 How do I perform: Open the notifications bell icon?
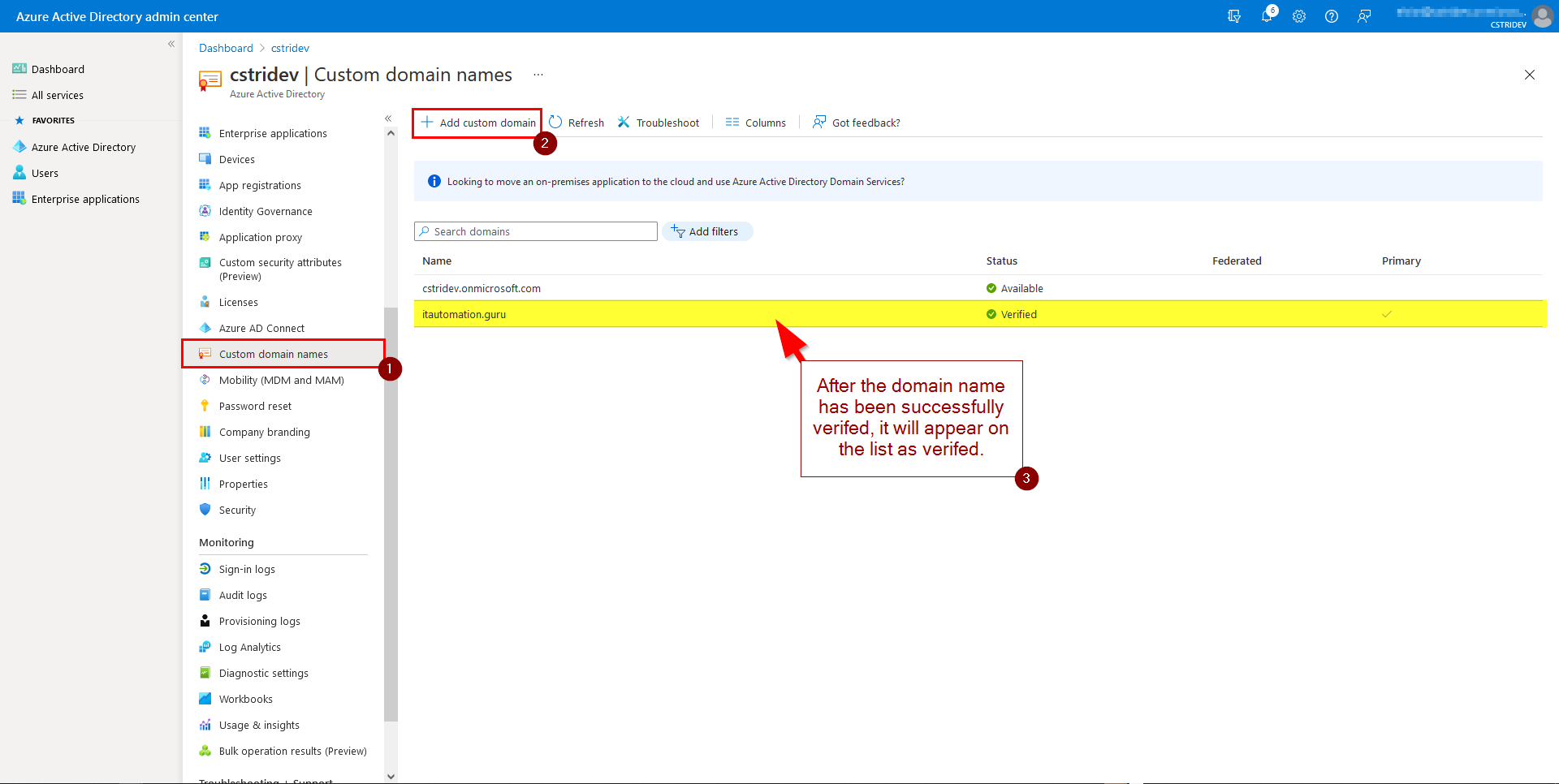(x=1267, y=16)
